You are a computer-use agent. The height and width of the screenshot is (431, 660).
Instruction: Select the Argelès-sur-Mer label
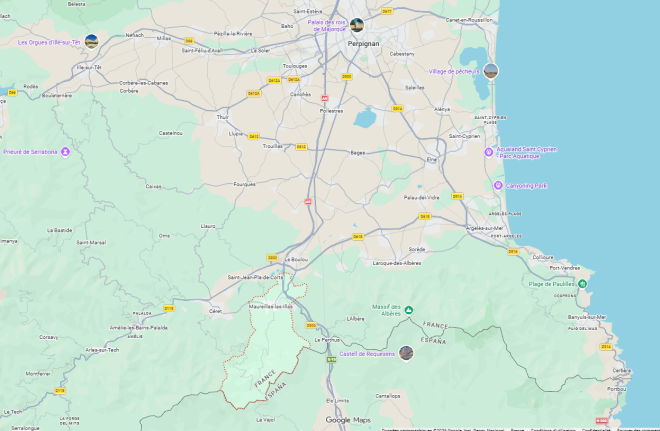click(484, 228)
